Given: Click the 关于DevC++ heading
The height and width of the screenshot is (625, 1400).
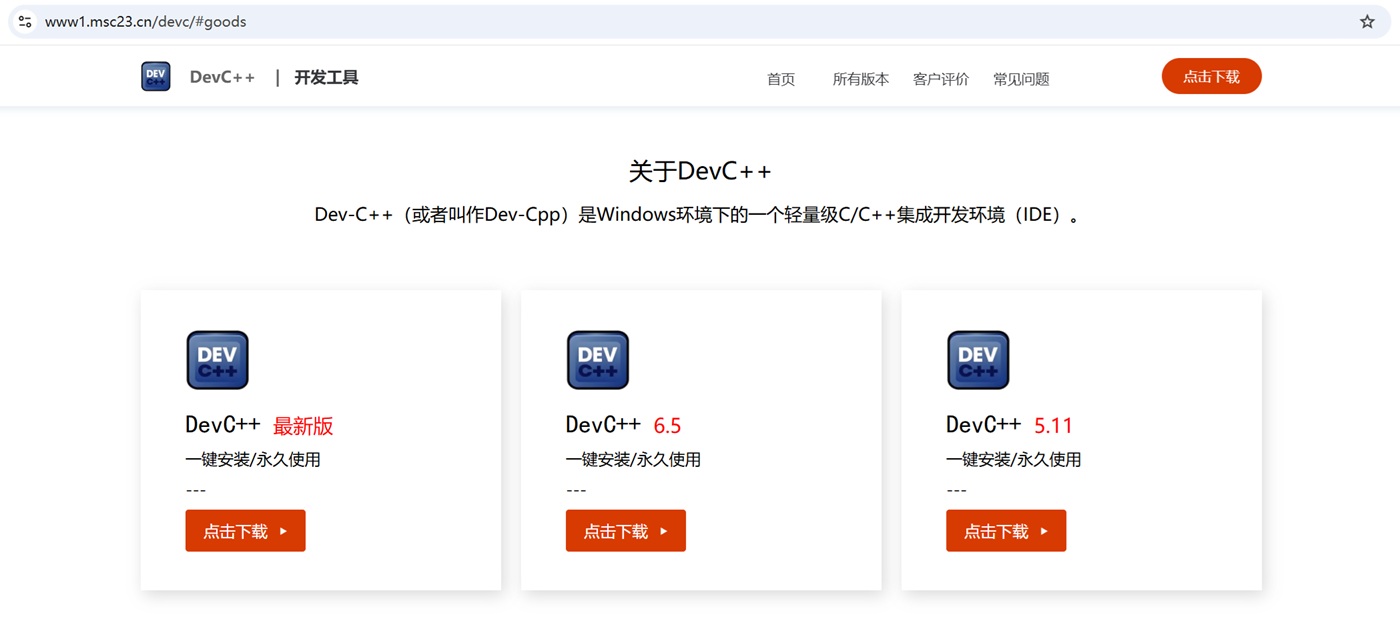Looking at the screenshot, I should pyautogui.click(x=700, y=171).
